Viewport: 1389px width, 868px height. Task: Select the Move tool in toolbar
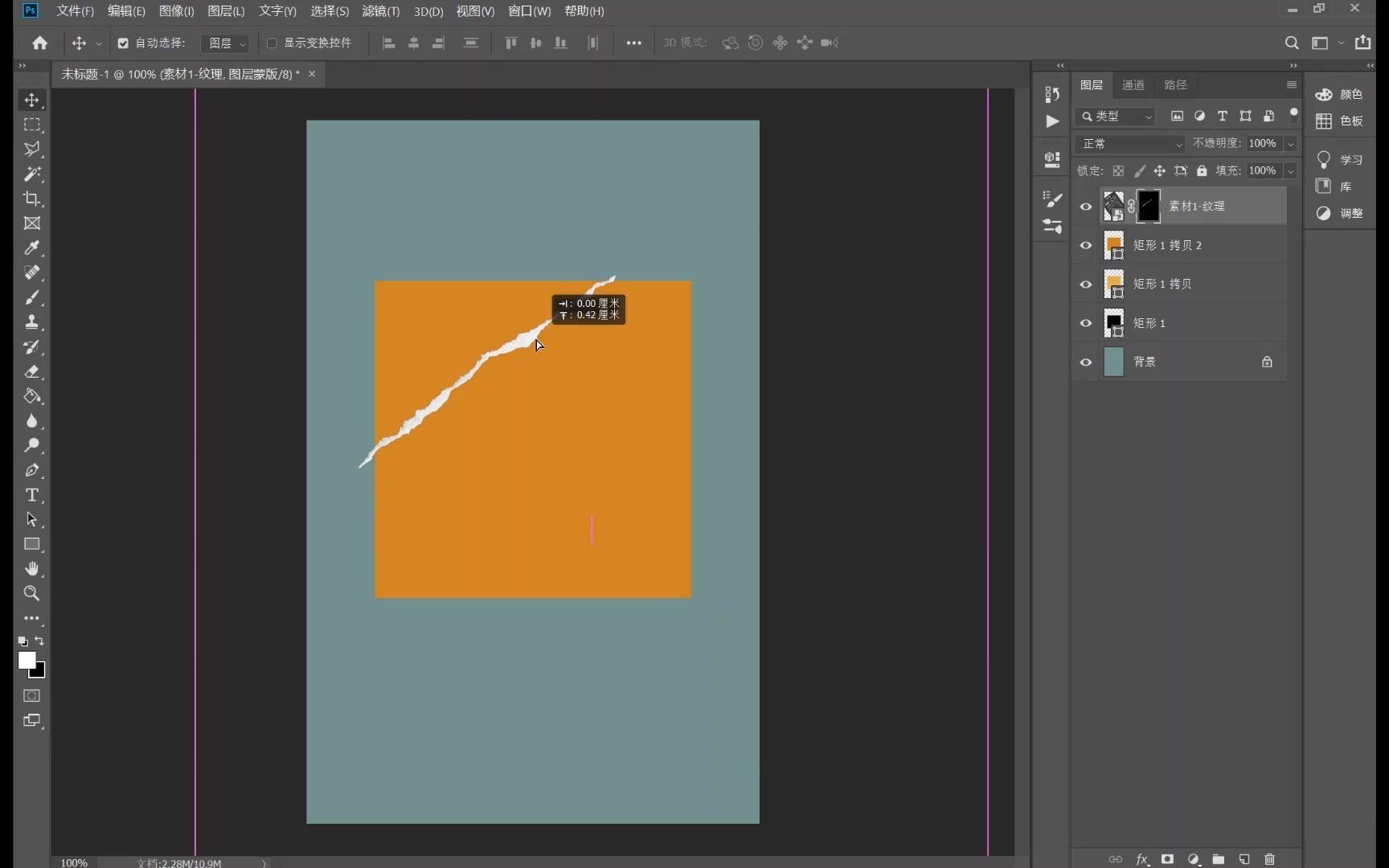[32, 100]
